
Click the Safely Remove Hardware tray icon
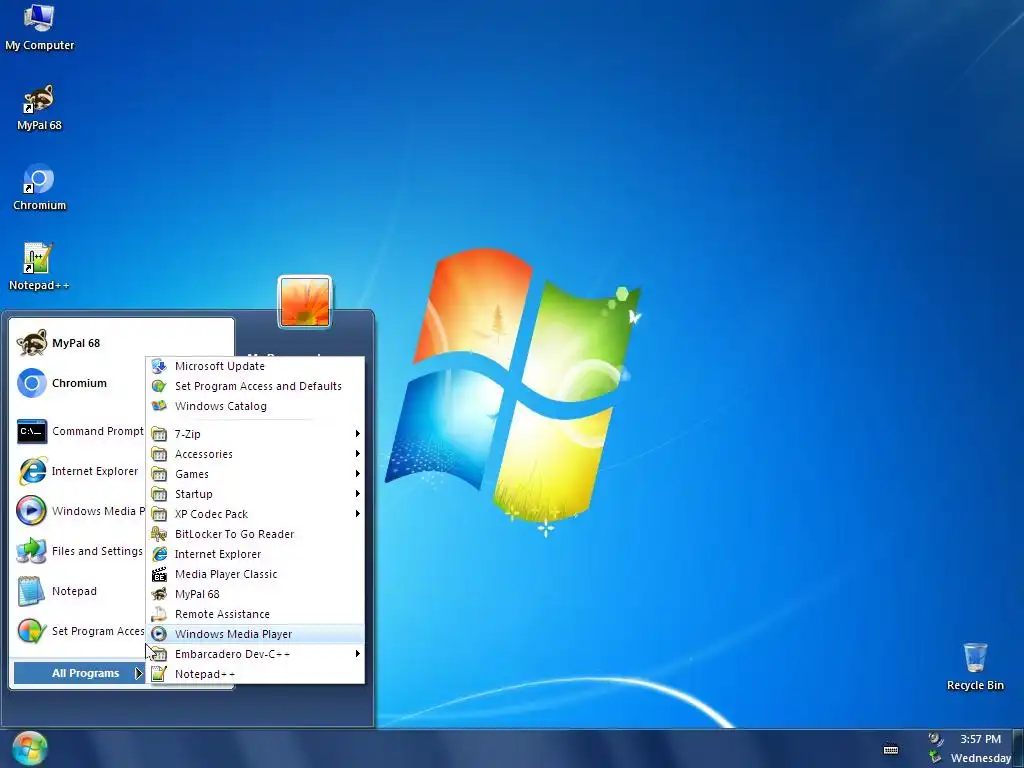[x=935, y=758]
